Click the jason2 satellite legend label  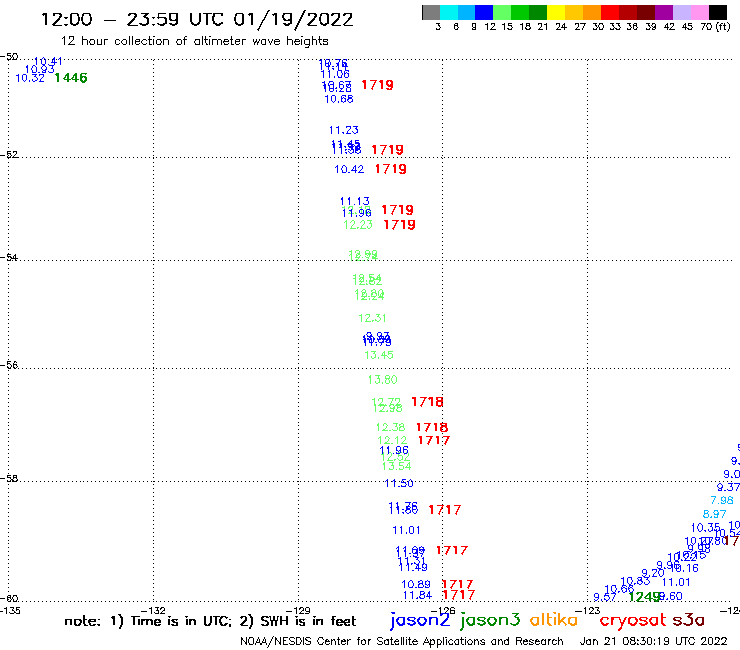(x=420, y=621)
